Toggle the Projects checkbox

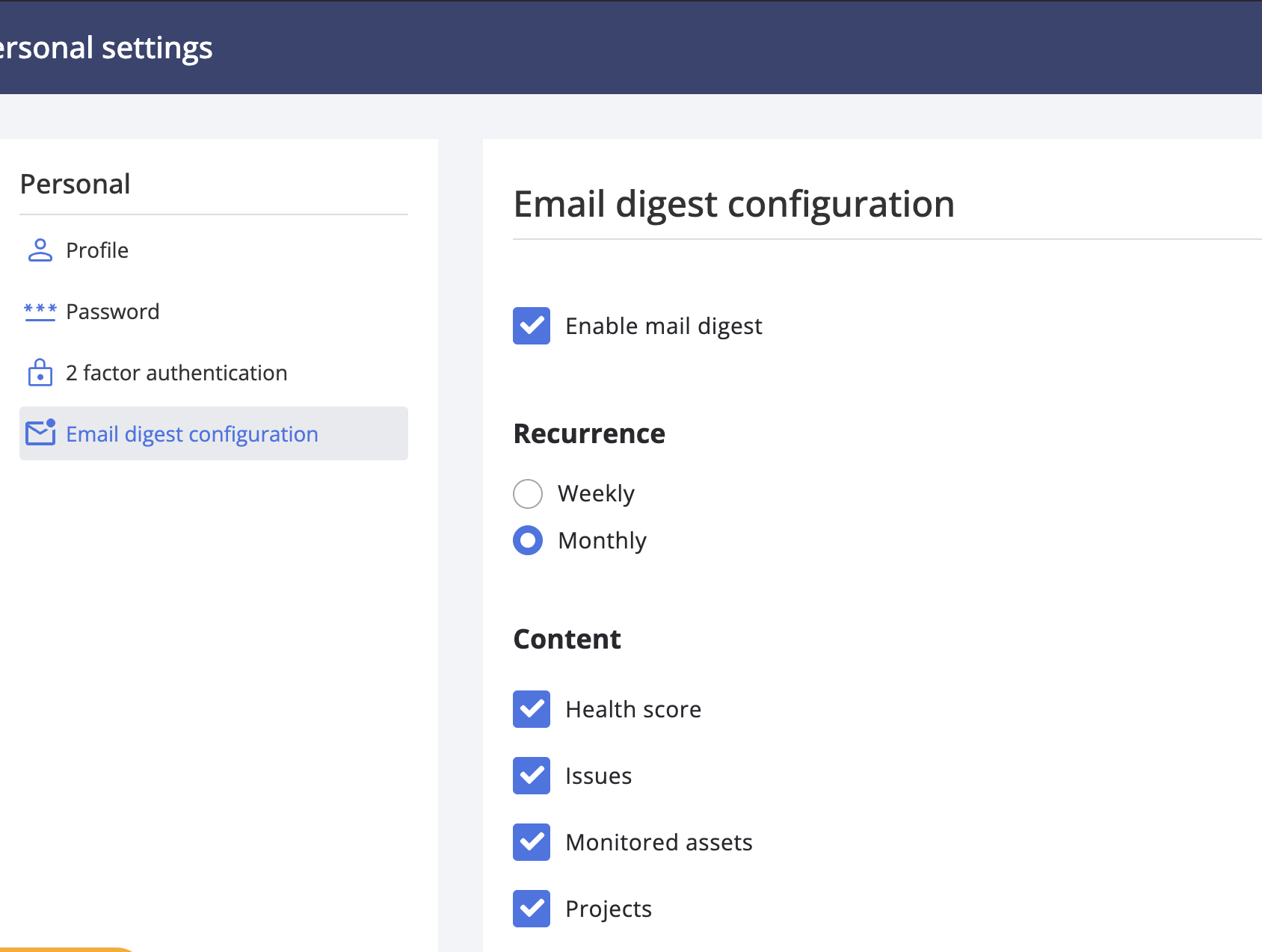532,909
